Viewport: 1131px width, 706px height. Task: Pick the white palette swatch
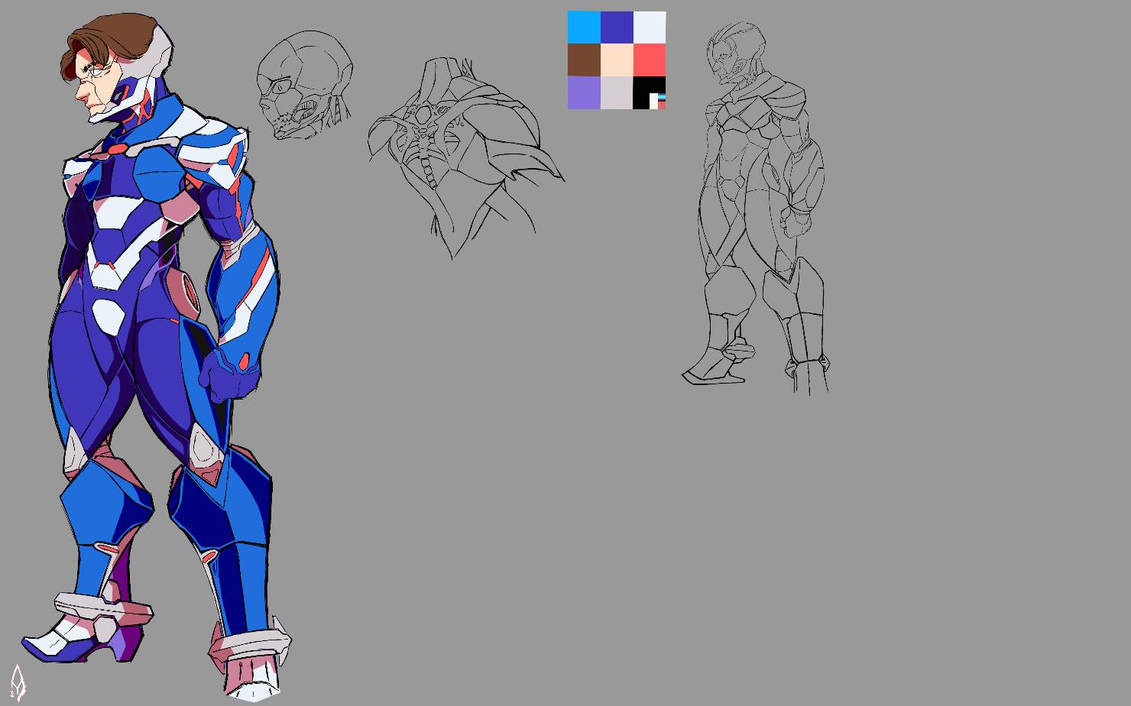[x=649, y=27]
